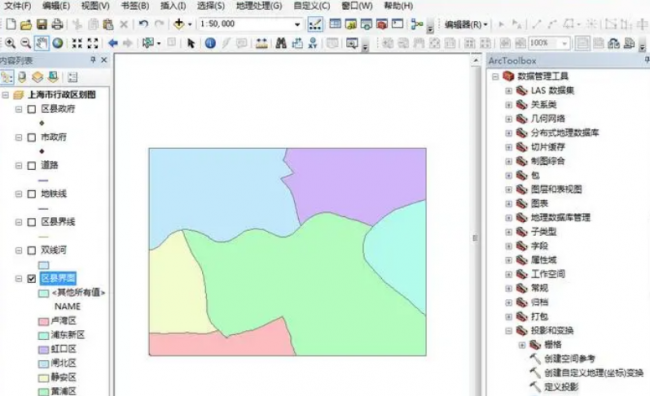Open the 定义投影 tool

click(561, 387)
